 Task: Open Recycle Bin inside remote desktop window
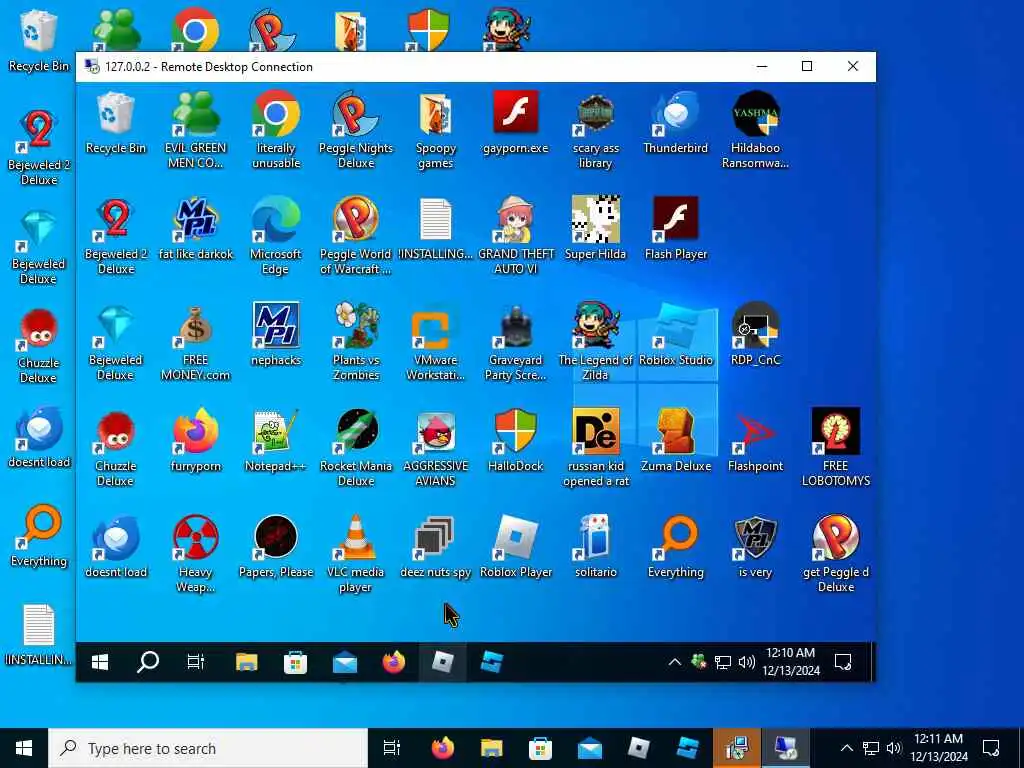[116, 114]
